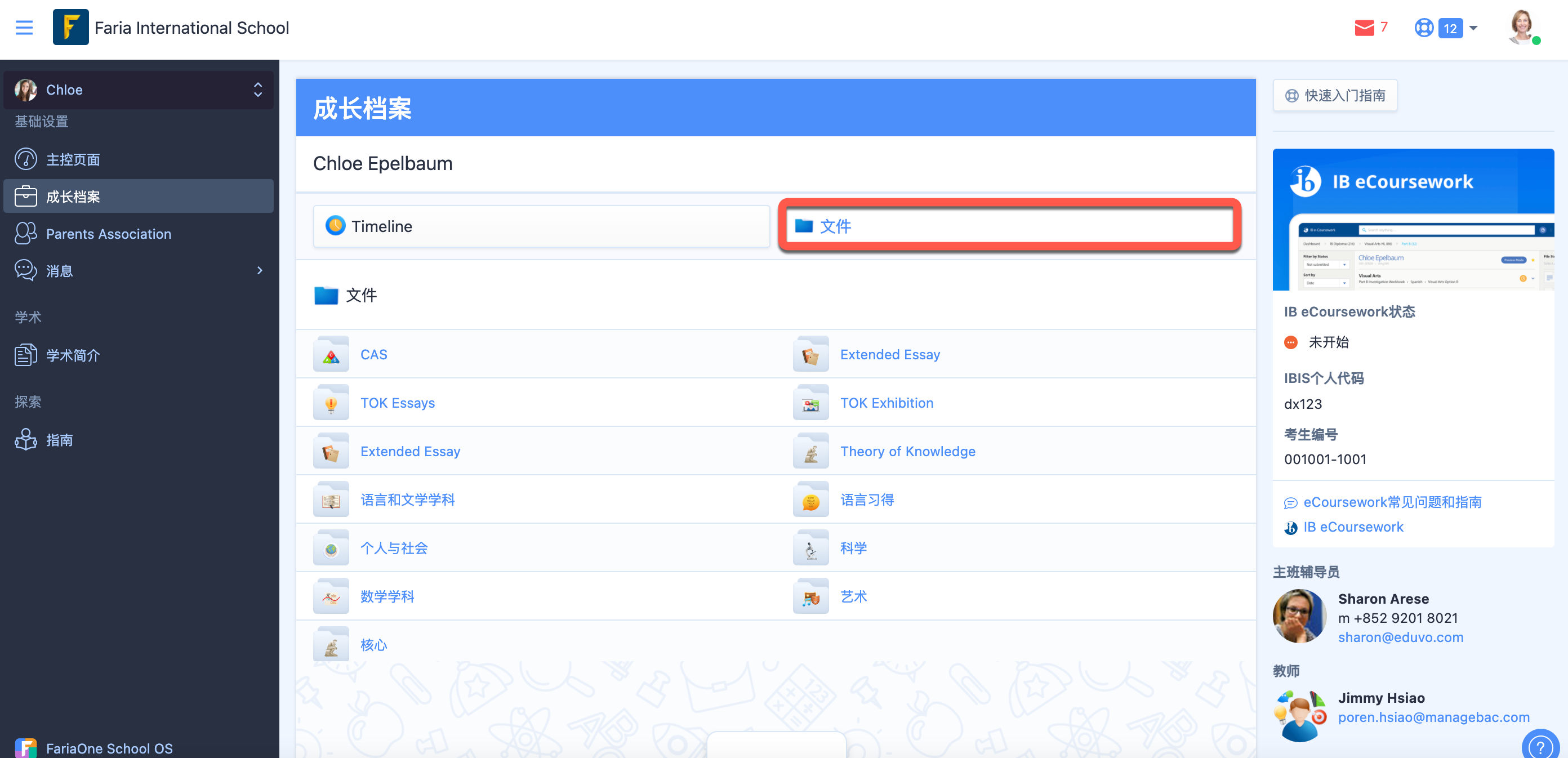Open the 核心 folder icon
Screen dimensions: 1568x758
tap(331, 644)
